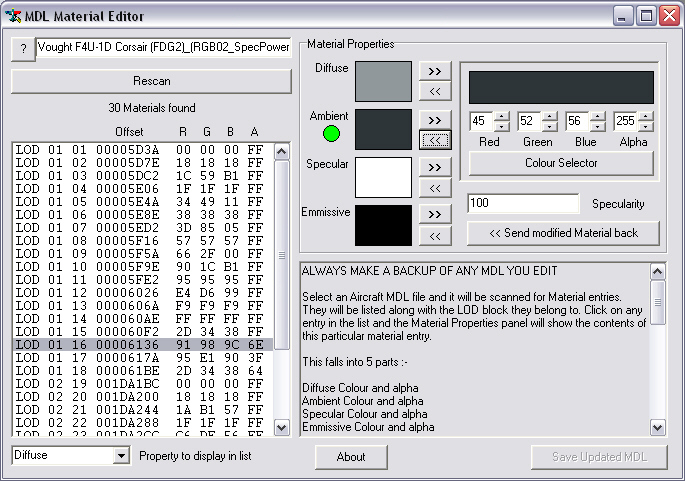Click the Specular white colour swatch
Screen dimensions: 685x481
[x=376, y=177]
